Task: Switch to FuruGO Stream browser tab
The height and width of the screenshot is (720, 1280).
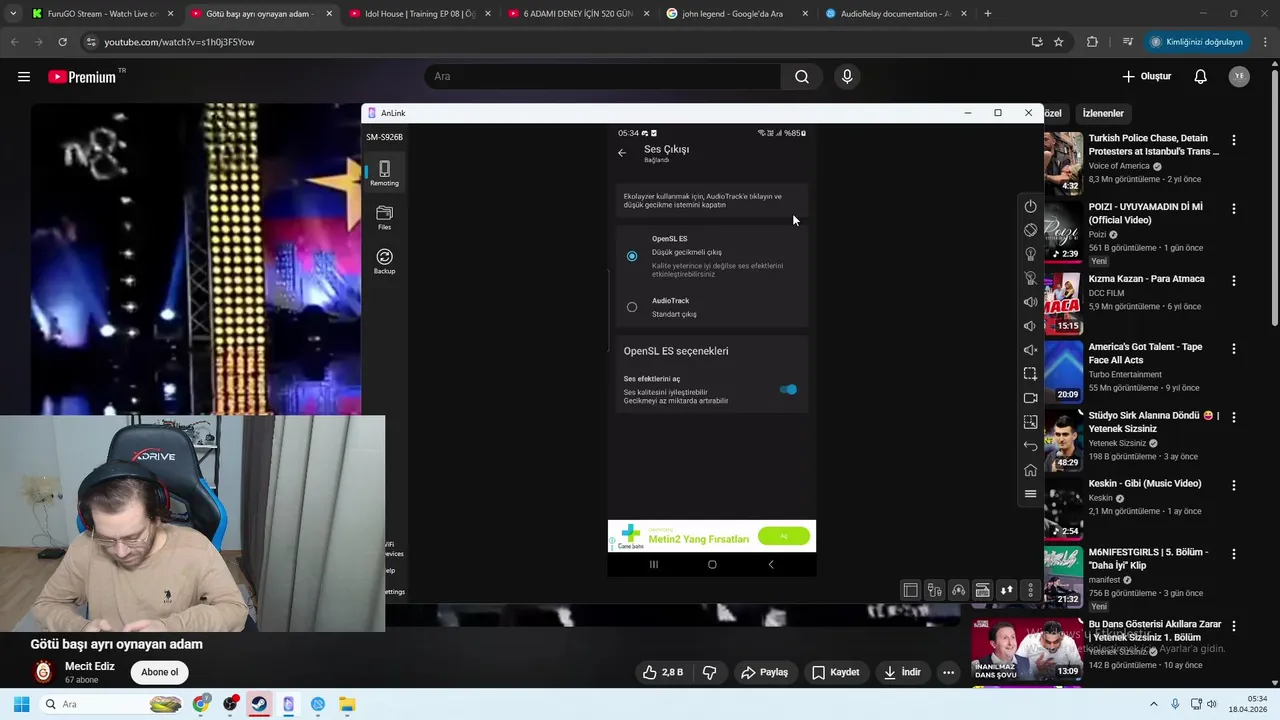Action: 101,14
